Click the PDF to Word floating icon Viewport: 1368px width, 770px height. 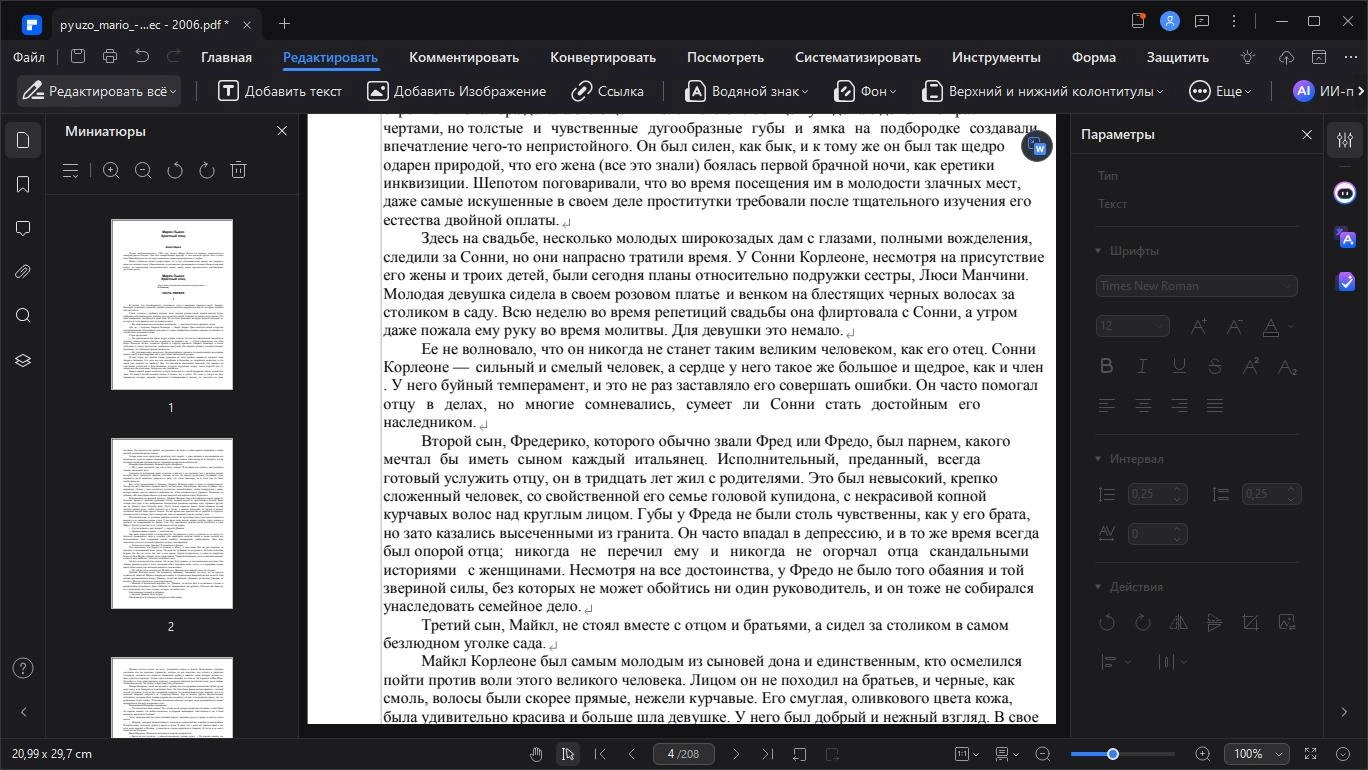click(x=1037, y=147)
